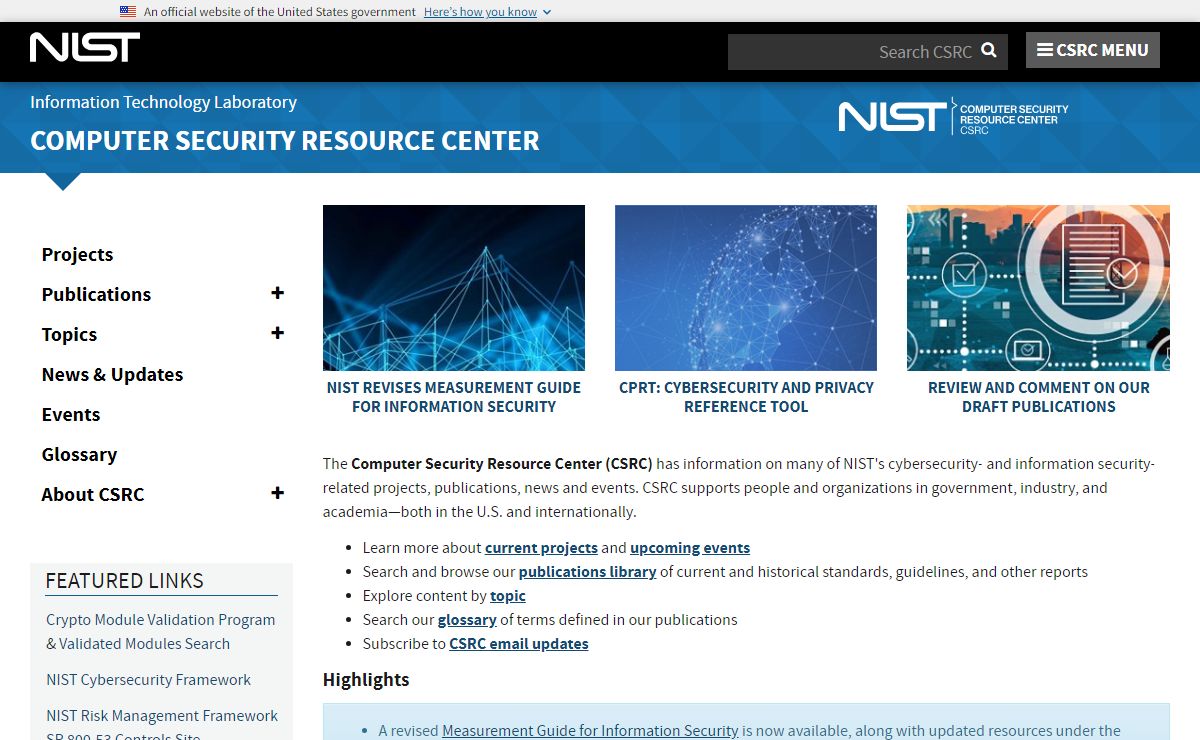Expand the Publications submenu plus
The height and width of the screenshot is (740, 1200).
(x=277, y=293)
